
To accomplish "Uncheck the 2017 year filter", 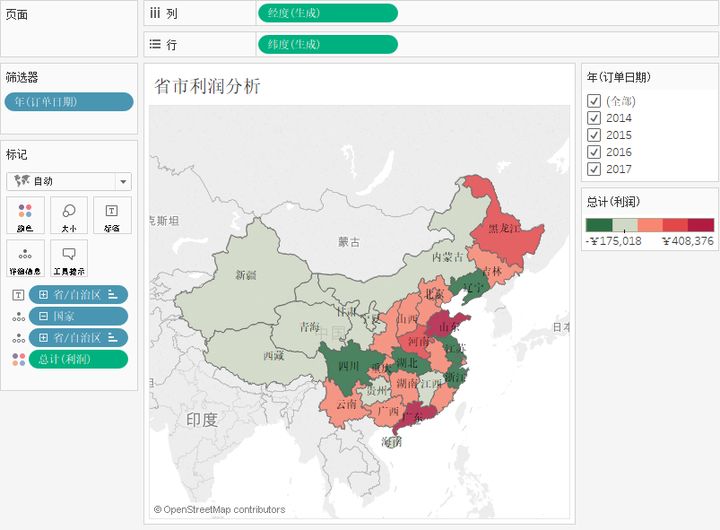I will point(594,169).
